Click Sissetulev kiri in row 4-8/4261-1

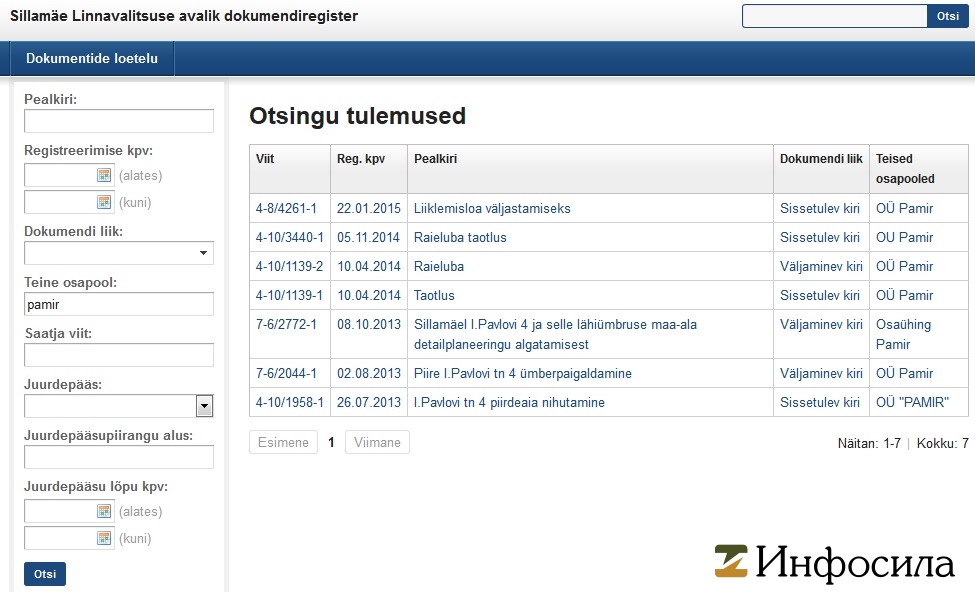click(x=820, y=208)
